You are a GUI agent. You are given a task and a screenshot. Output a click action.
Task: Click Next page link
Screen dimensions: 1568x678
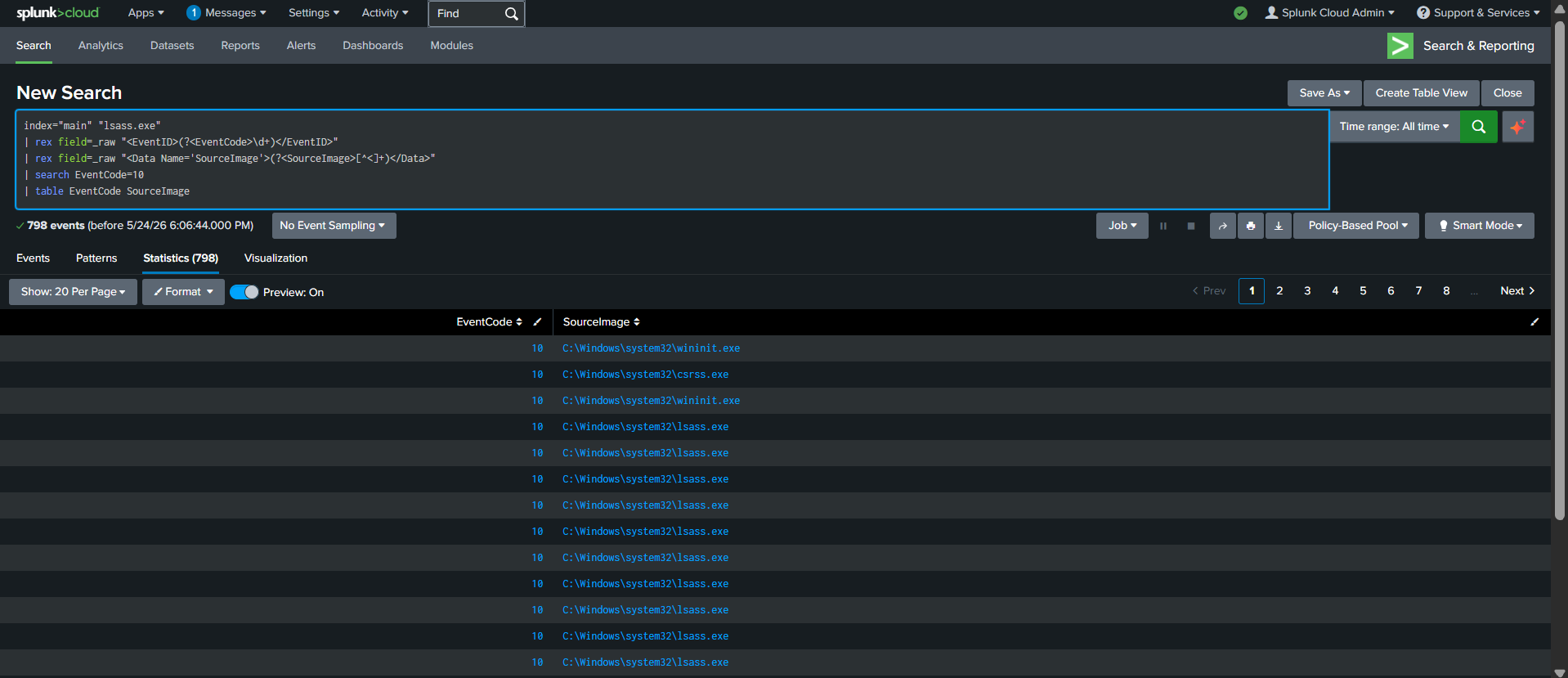pyautogui.click(x=1517, y=291)
